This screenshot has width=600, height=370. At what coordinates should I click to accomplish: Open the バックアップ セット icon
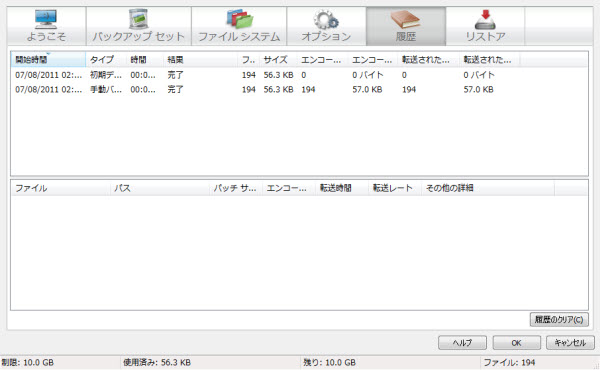coord(138,19)
